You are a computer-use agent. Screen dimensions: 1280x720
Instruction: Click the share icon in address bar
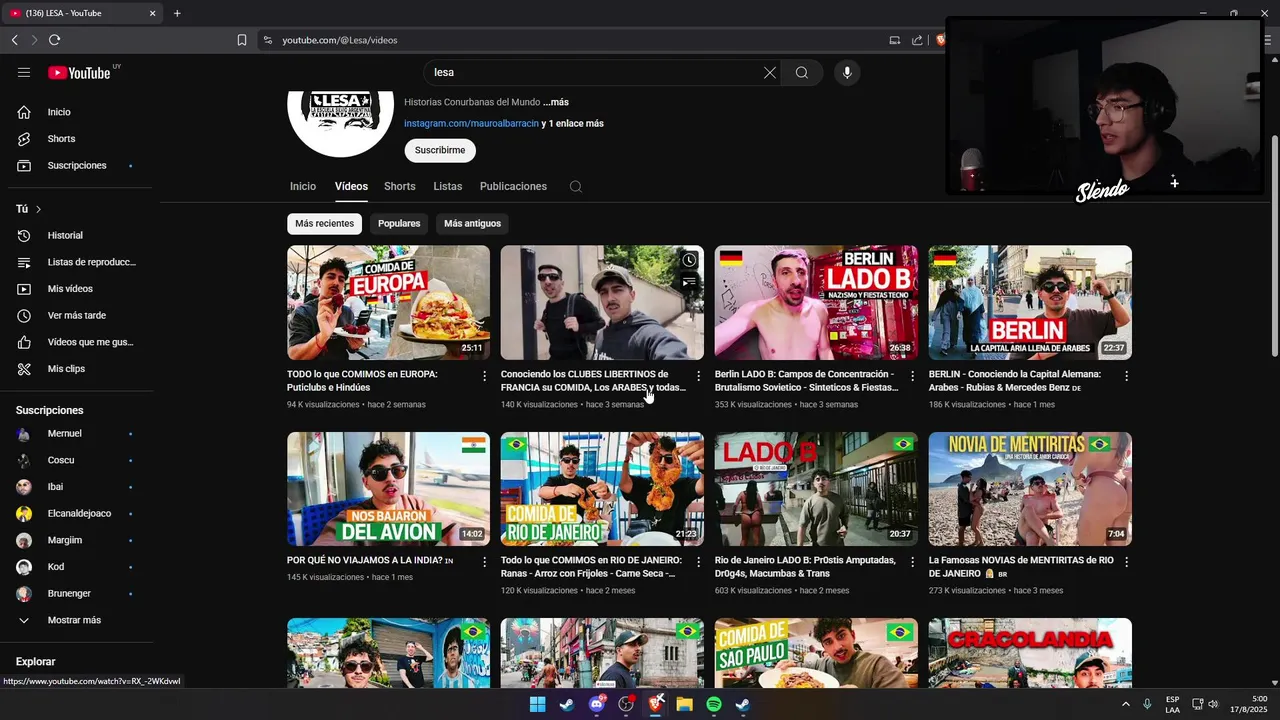click(x=917, y=40)
